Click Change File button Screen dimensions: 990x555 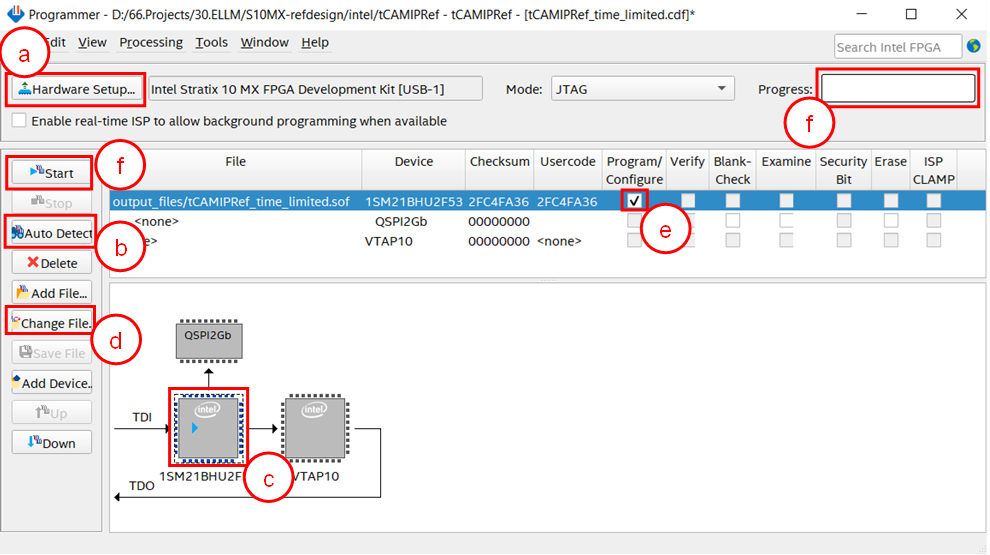coord(51,323)
